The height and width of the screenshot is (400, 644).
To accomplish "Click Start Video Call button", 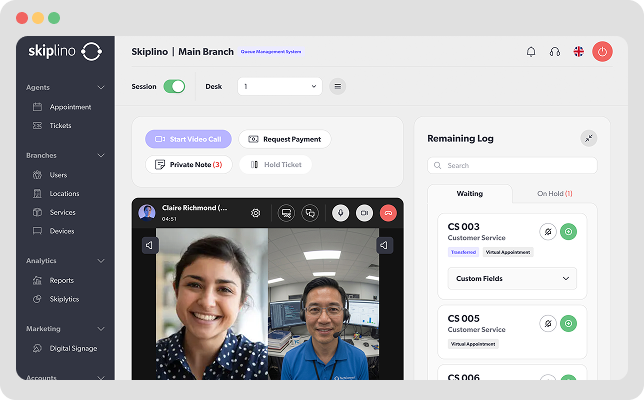I will pyautogui.click(x=188, y=139).
